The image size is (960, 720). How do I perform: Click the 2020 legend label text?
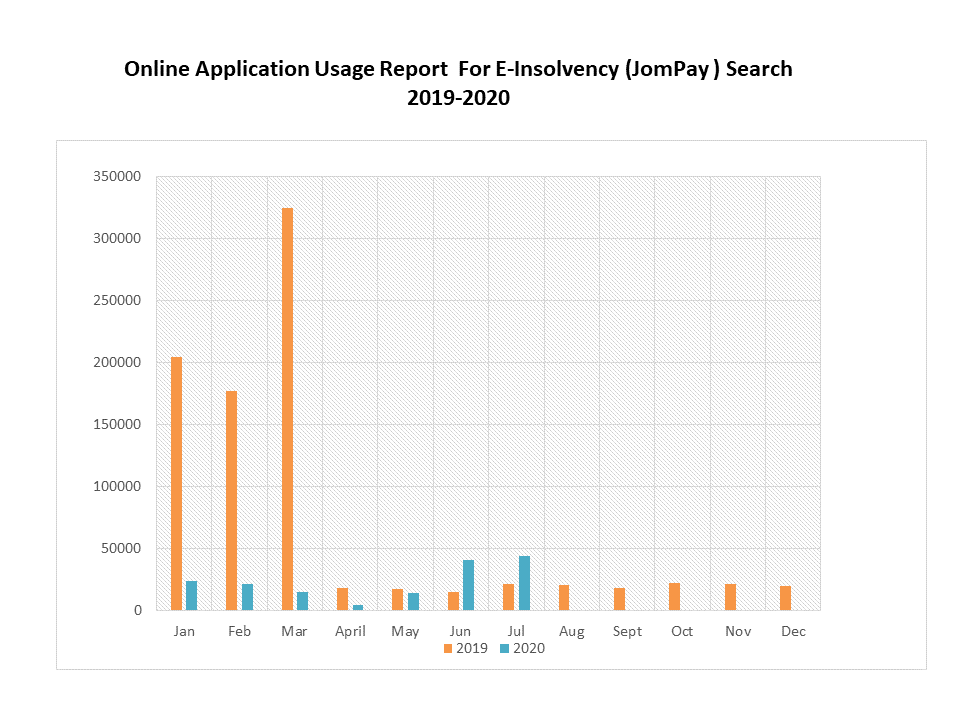(529, 648)
